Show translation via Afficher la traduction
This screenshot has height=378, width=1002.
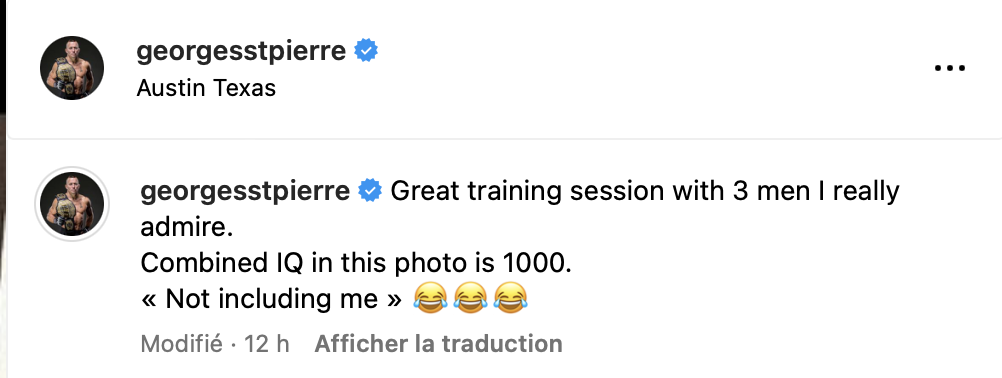click(438, 344)
